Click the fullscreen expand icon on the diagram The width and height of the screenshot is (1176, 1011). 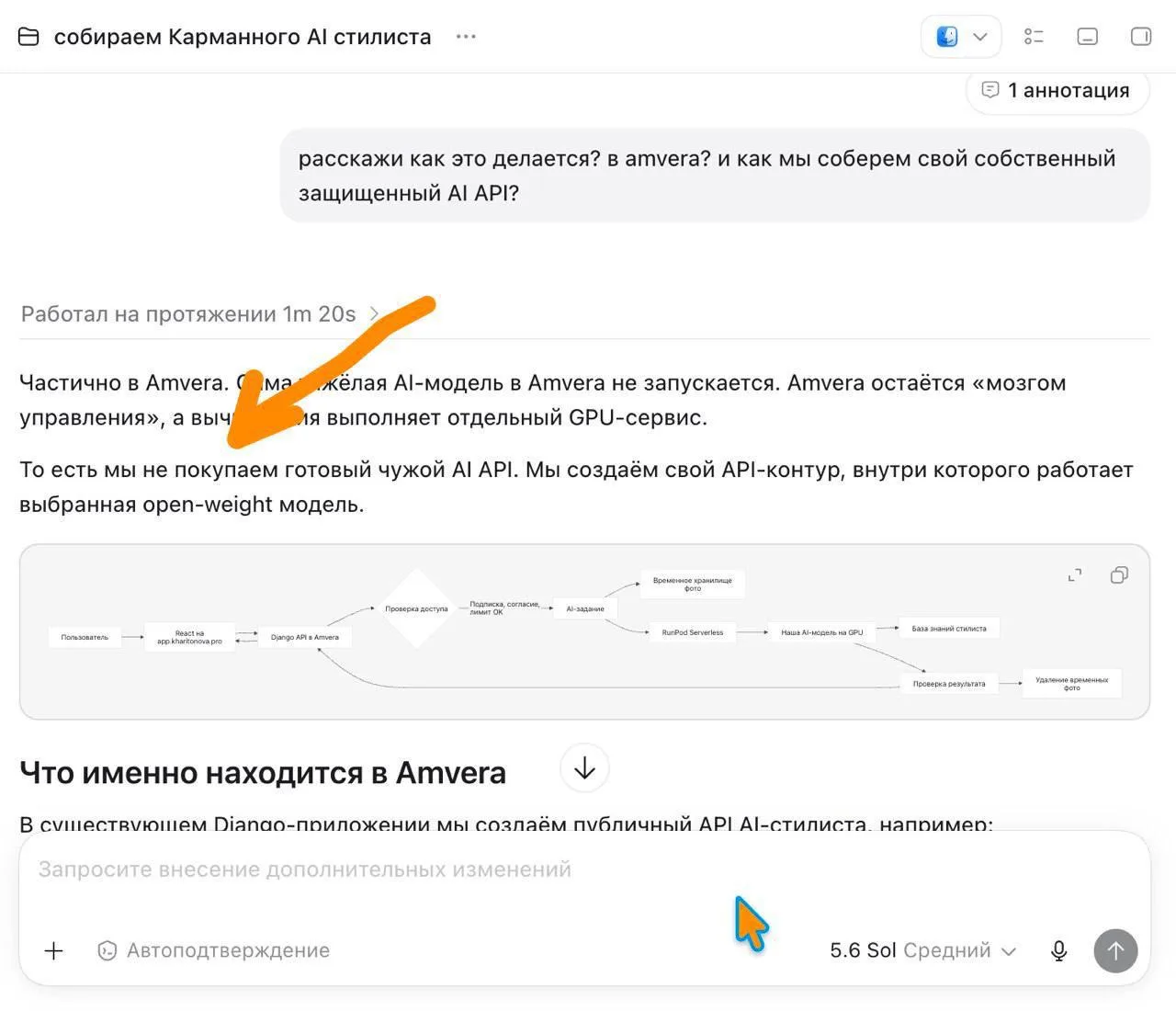(x=1075, y=575)
